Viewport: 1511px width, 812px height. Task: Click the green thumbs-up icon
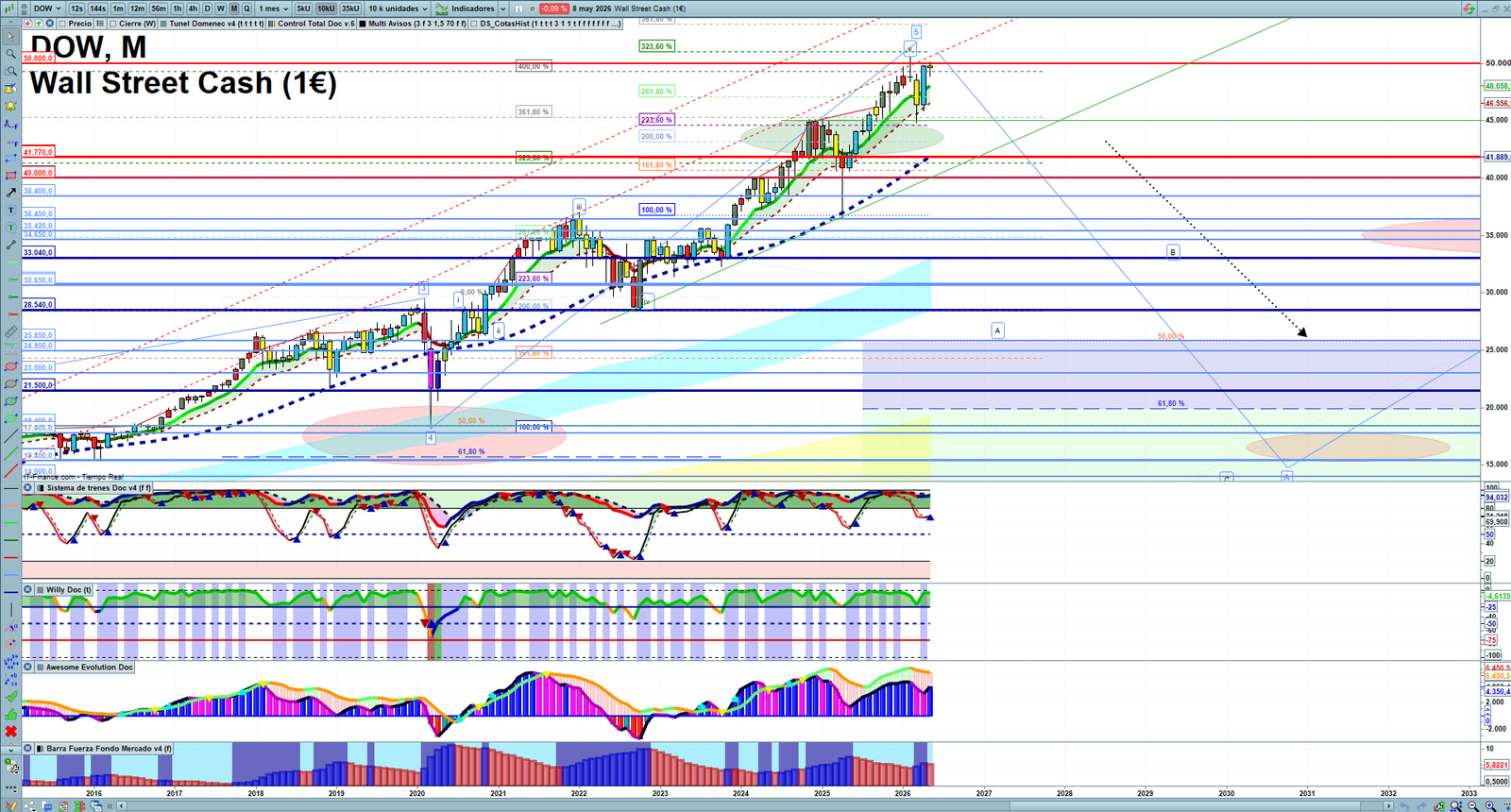pyautogui.click(x=11, y=715)
